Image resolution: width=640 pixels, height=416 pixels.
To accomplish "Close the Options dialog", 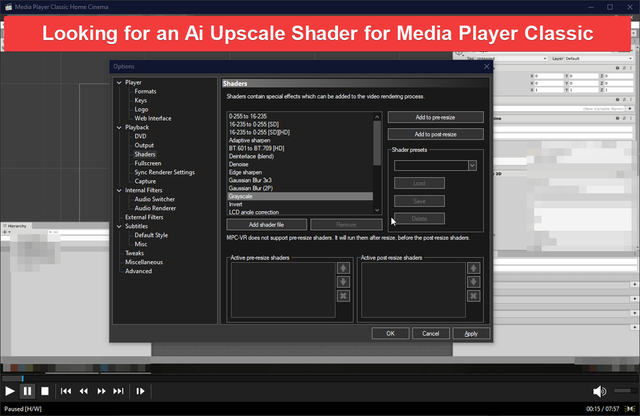I will point(486,67).
